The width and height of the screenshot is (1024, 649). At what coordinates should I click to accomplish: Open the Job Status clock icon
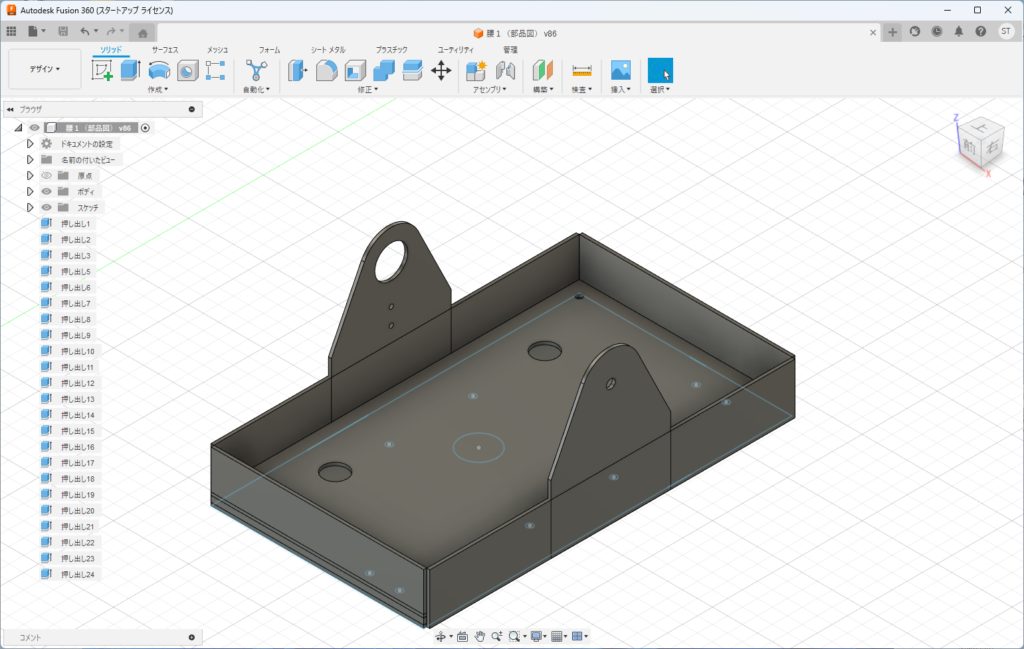(936, 31)
